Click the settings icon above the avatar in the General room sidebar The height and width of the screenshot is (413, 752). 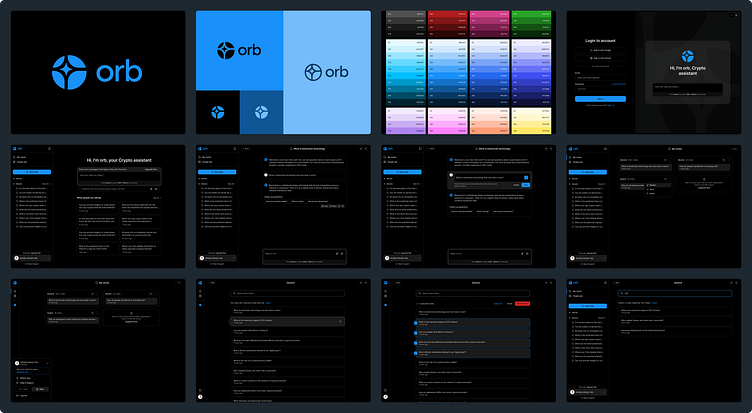[x=200, y=390]
